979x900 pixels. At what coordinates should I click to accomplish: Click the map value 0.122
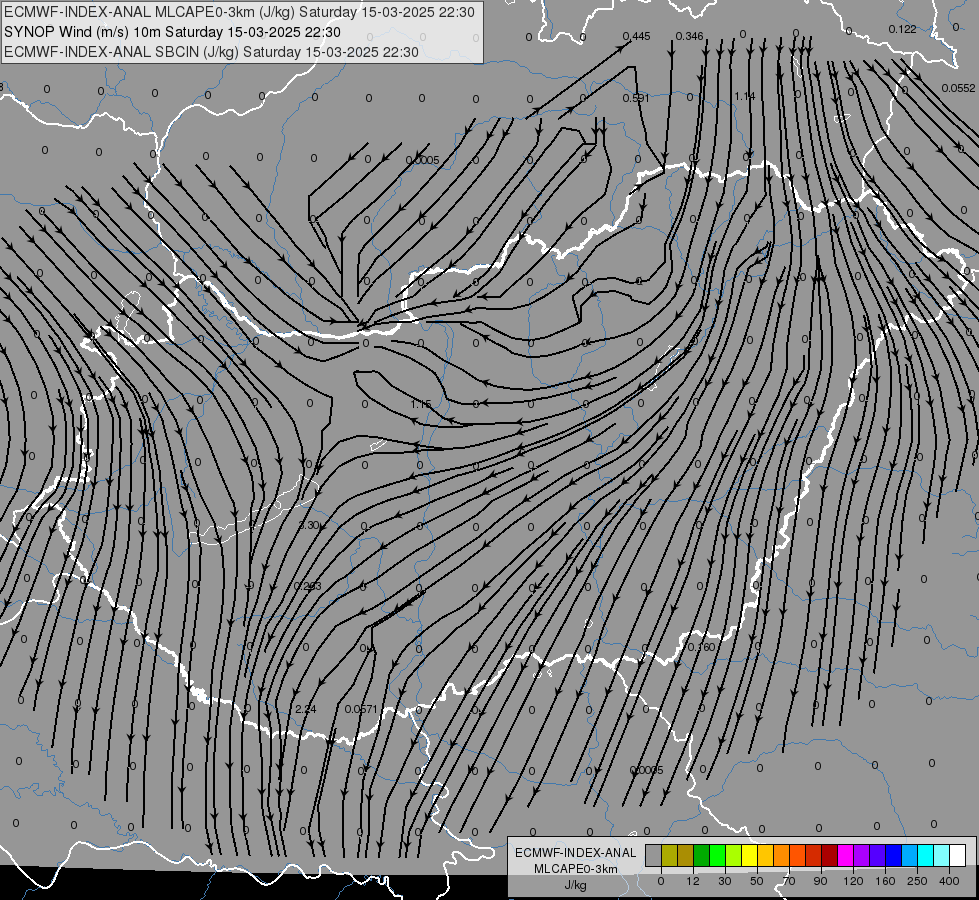click(x=902, y=29)
